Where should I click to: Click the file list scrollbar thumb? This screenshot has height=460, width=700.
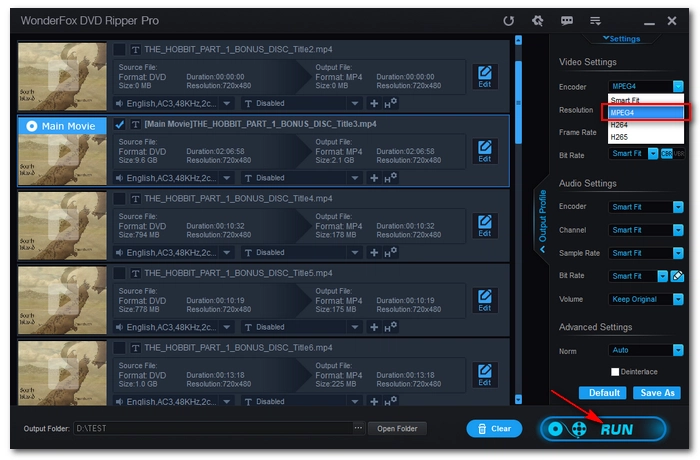click(518, 102)
